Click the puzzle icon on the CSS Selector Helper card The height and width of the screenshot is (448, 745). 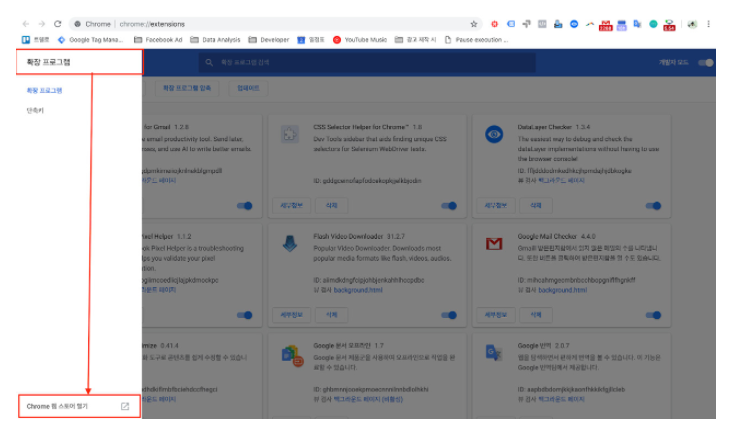tap(290, 134)
